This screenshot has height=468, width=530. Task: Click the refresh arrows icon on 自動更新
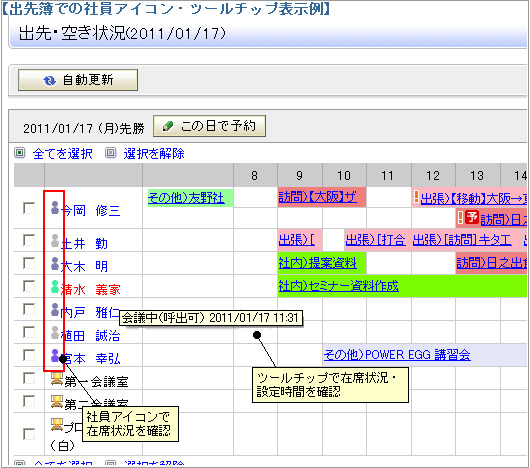tap(49, 80)
